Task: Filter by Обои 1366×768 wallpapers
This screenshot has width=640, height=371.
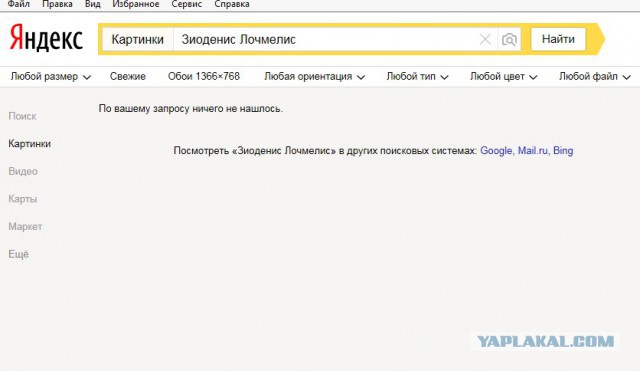Action: click(x=204, y=77)
